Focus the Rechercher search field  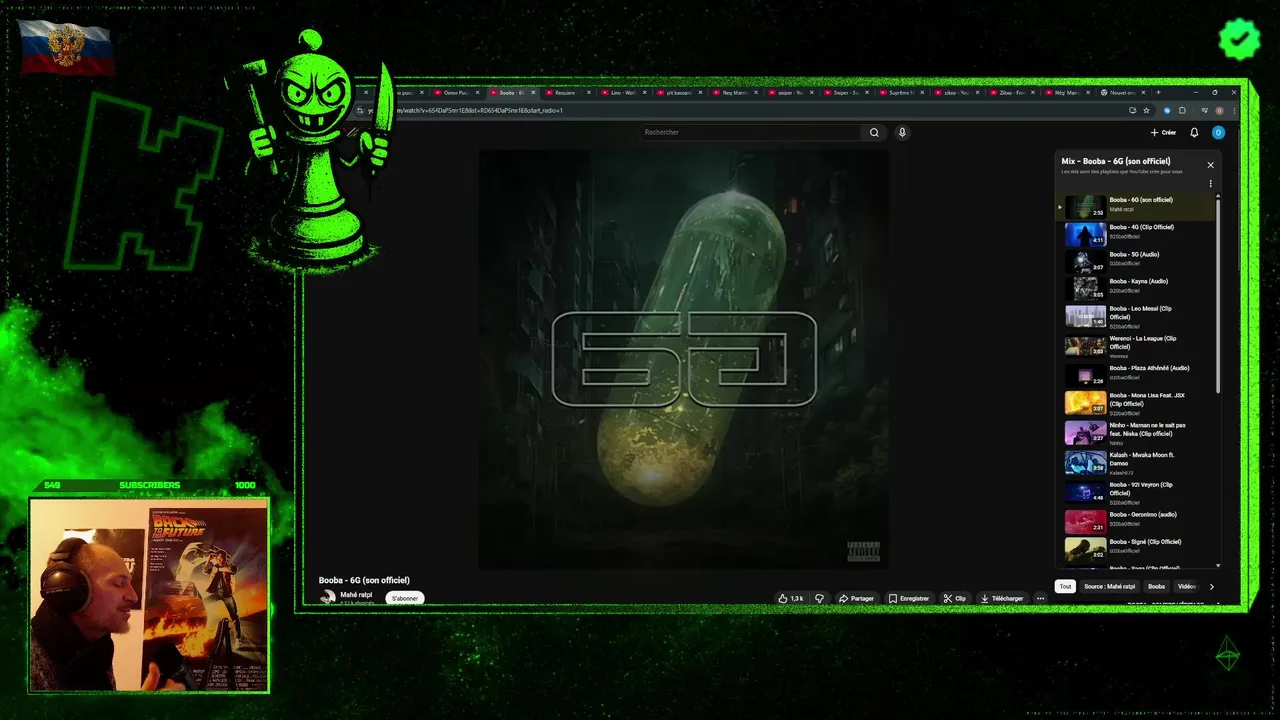750,132
